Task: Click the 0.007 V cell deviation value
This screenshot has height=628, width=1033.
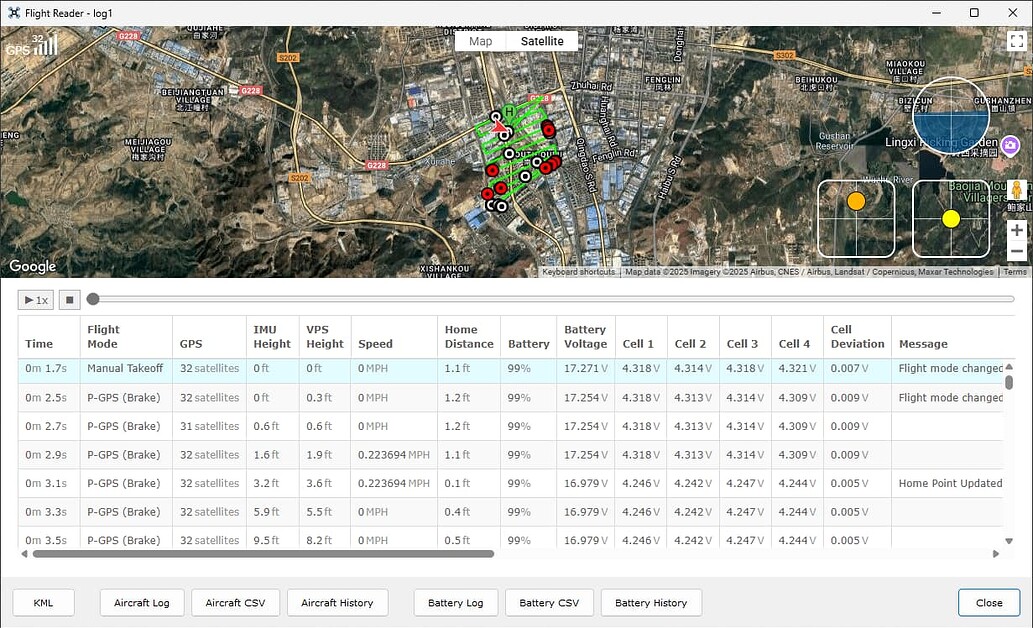Action: tap(849, 368)
